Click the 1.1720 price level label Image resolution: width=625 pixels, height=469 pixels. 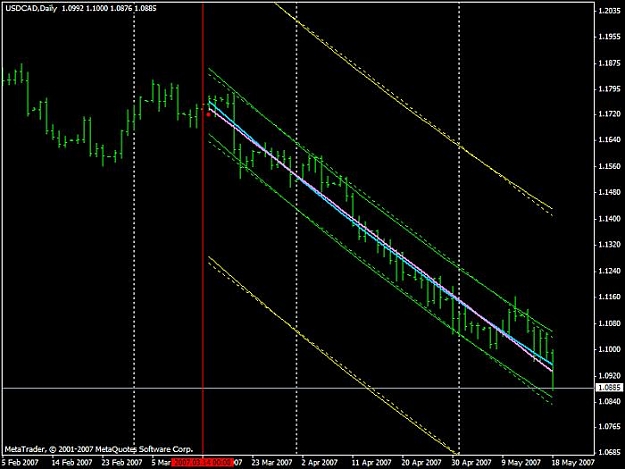click(x=610, y=114)
